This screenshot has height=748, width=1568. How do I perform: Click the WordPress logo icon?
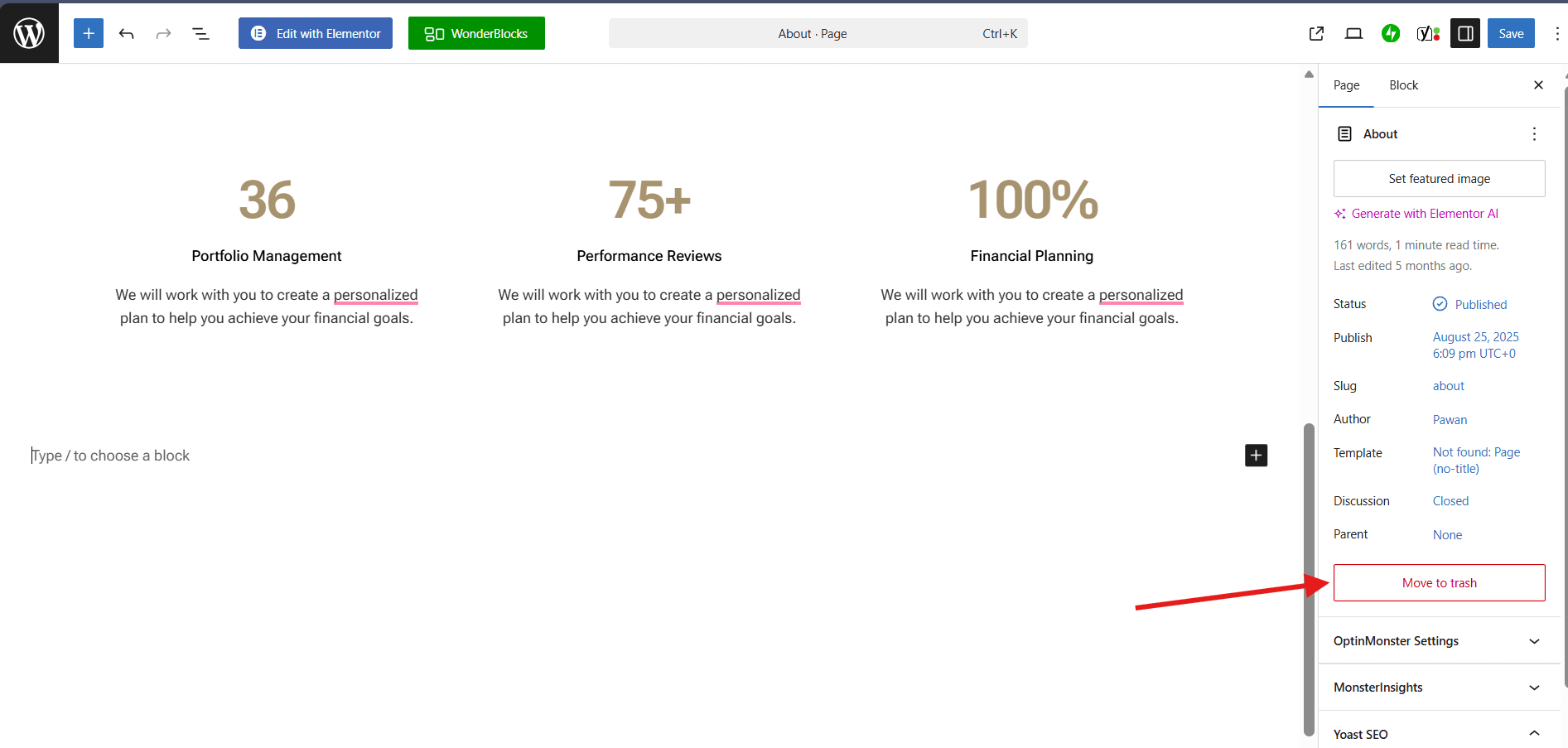tap(29, 33)
